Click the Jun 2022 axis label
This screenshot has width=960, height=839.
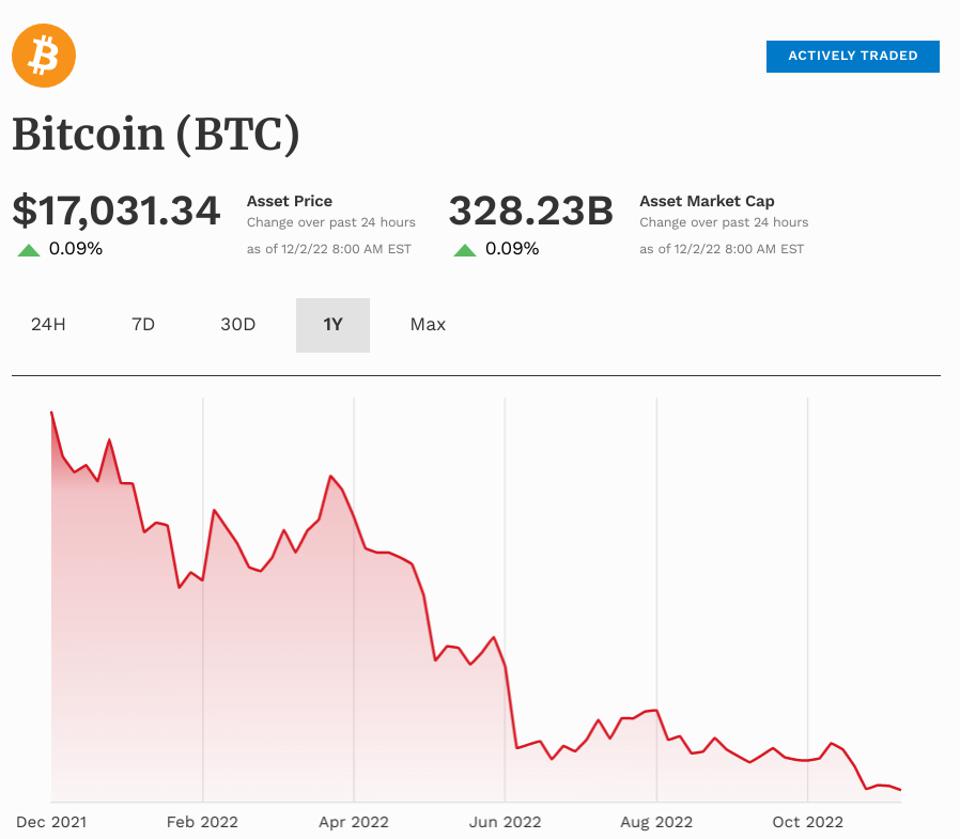pyautogui.click(x=505, y=822)
